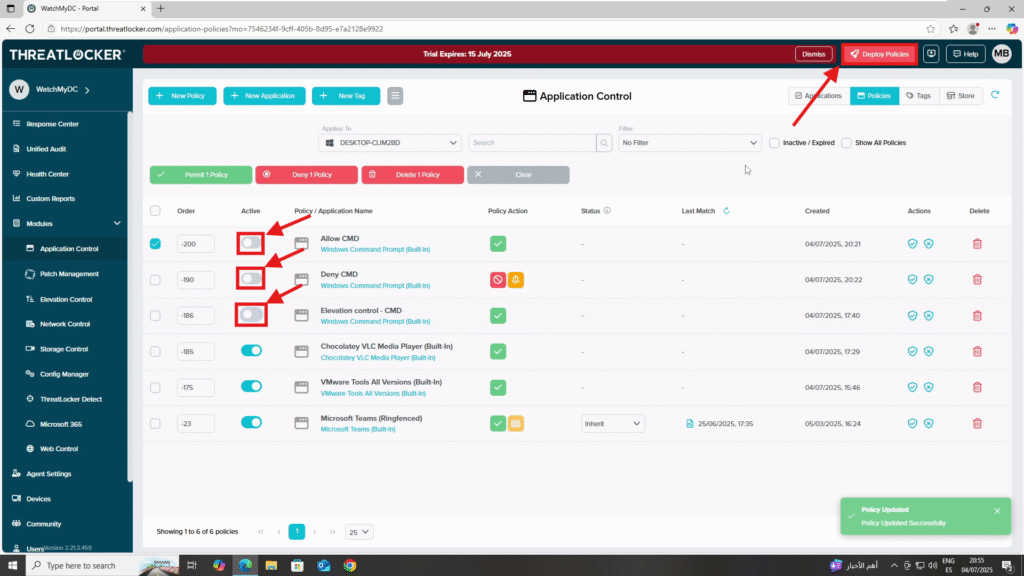Clear the current policy selection
The image size is (1024, 576).
(518, 174)
